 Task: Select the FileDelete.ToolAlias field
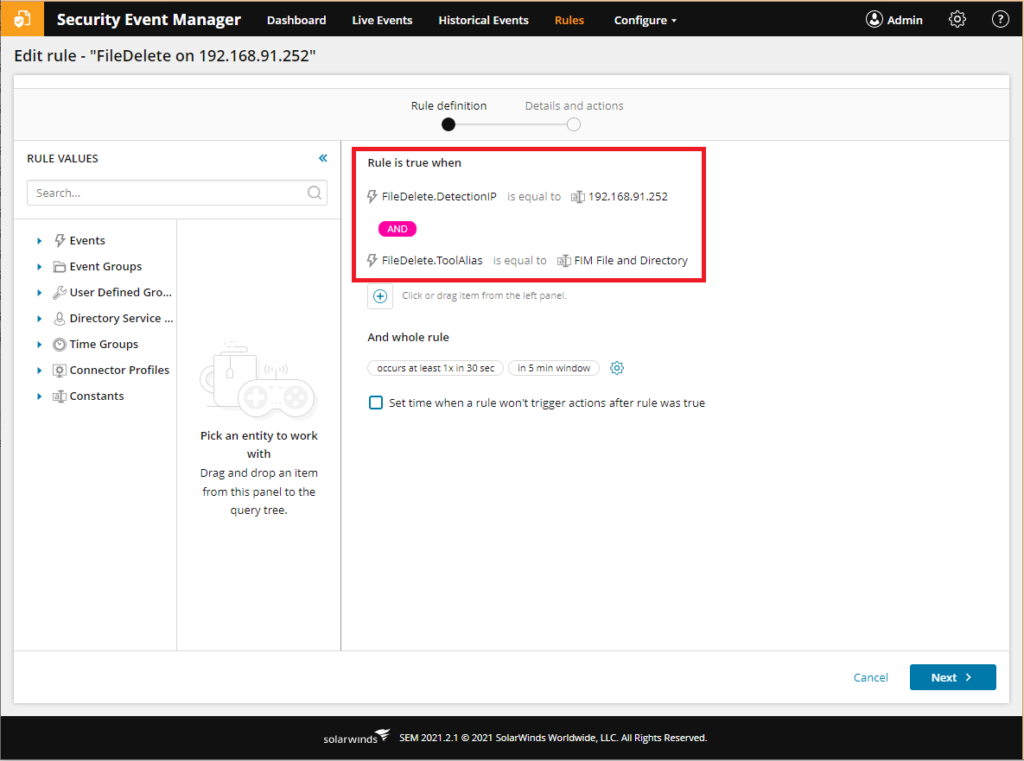coord(432,261)
